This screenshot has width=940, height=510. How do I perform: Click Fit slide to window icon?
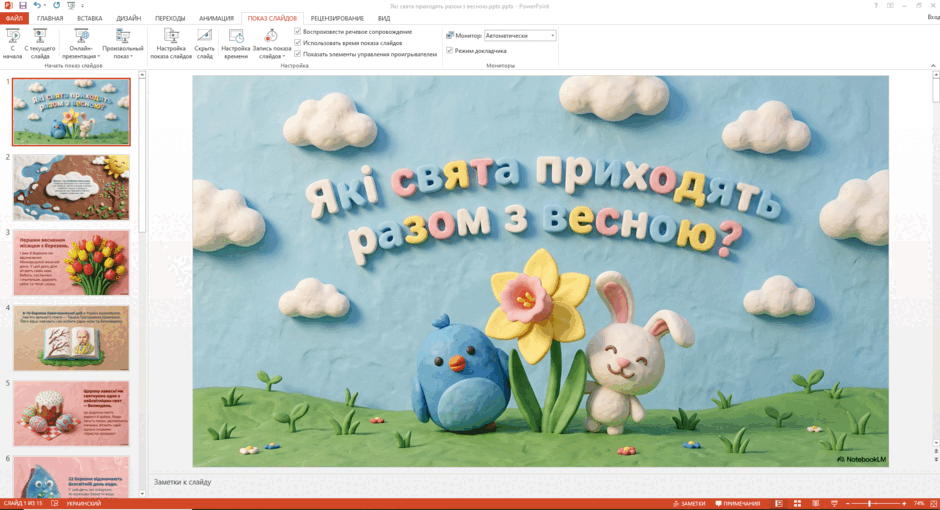[932, 504]
